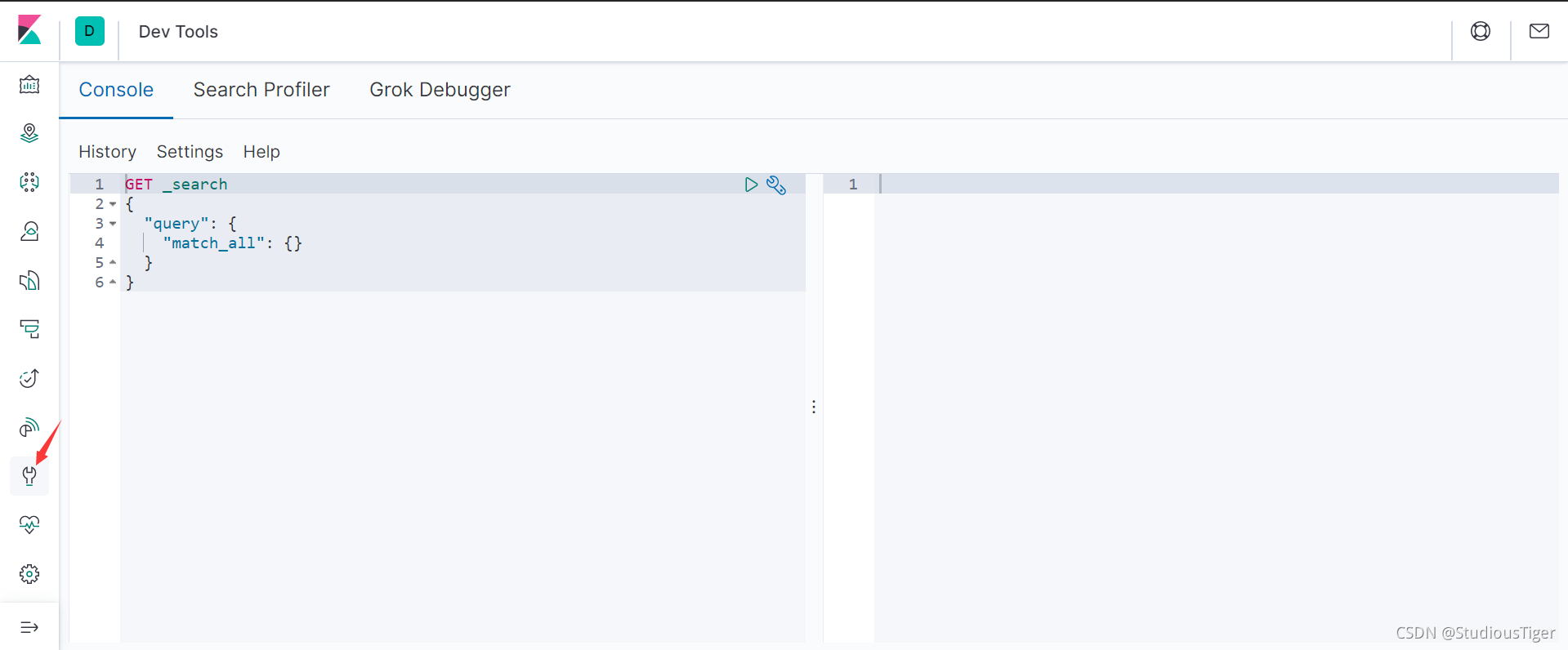Image resolution: width=1568 pixels, height=650 pixels.
Task: Click the GET keyword in editor
Action: coord(139,185)
